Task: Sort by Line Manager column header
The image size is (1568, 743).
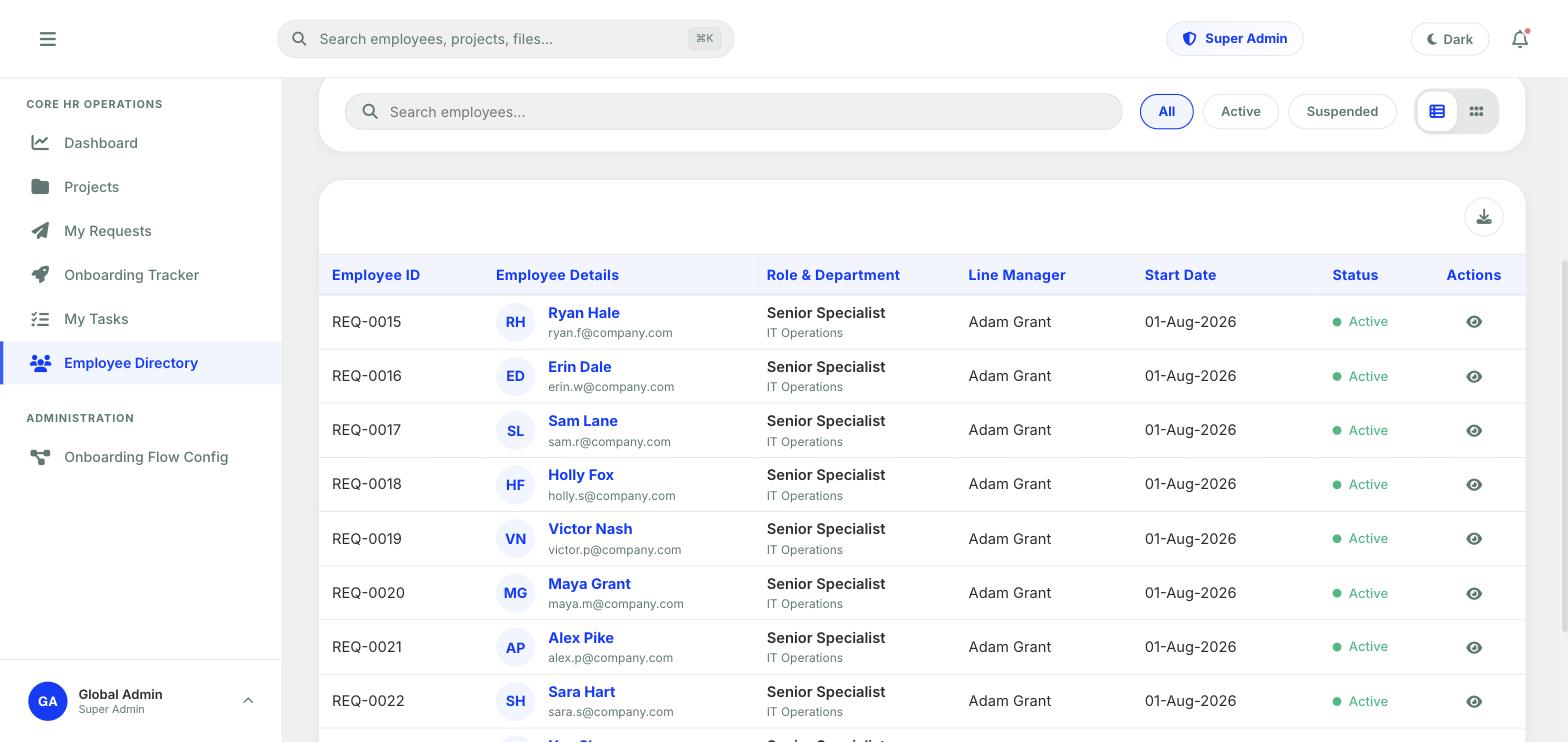Action: tap(1017, 275)
